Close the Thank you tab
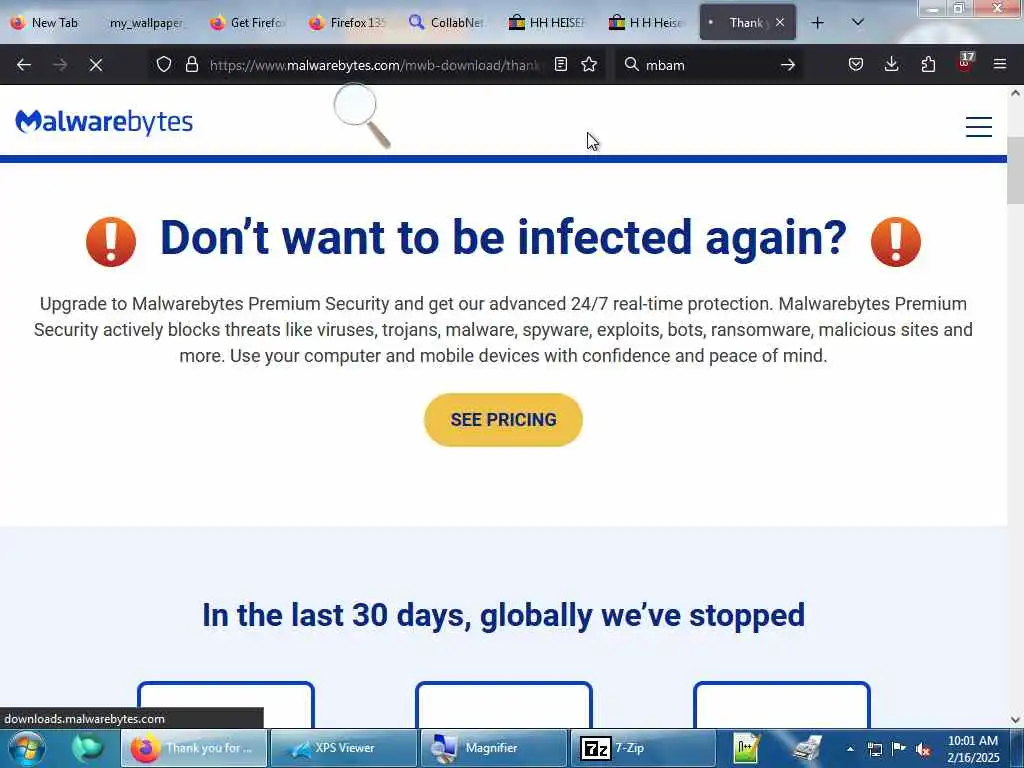The image size is (1024, 768). (x=780, y=22)
